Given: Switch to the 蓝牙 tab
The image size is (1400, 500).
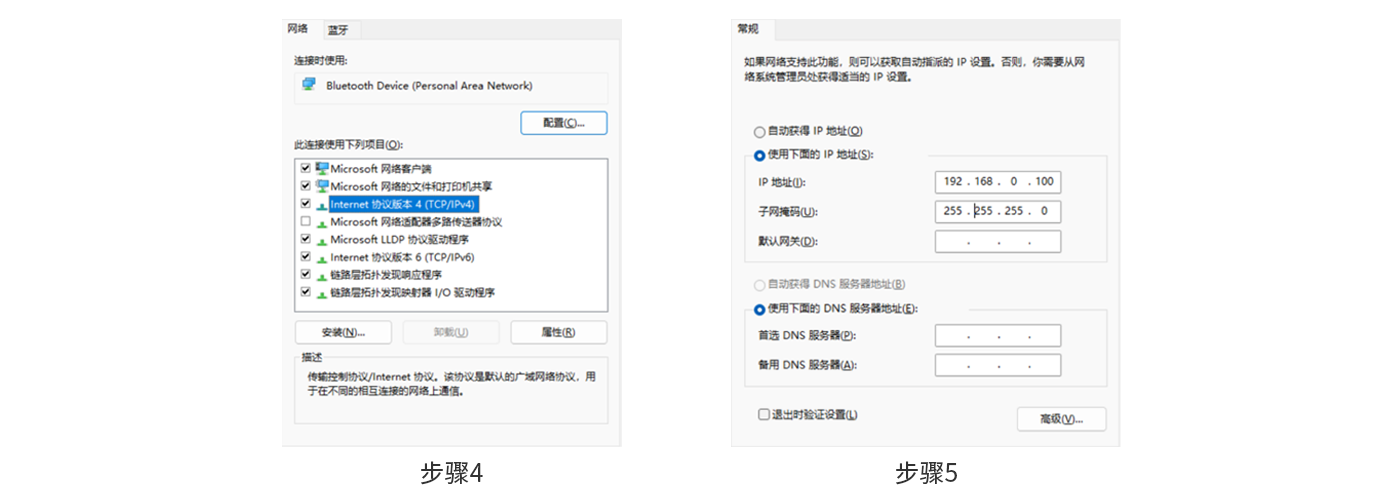Looking at the screenshot, I should 337,30.
